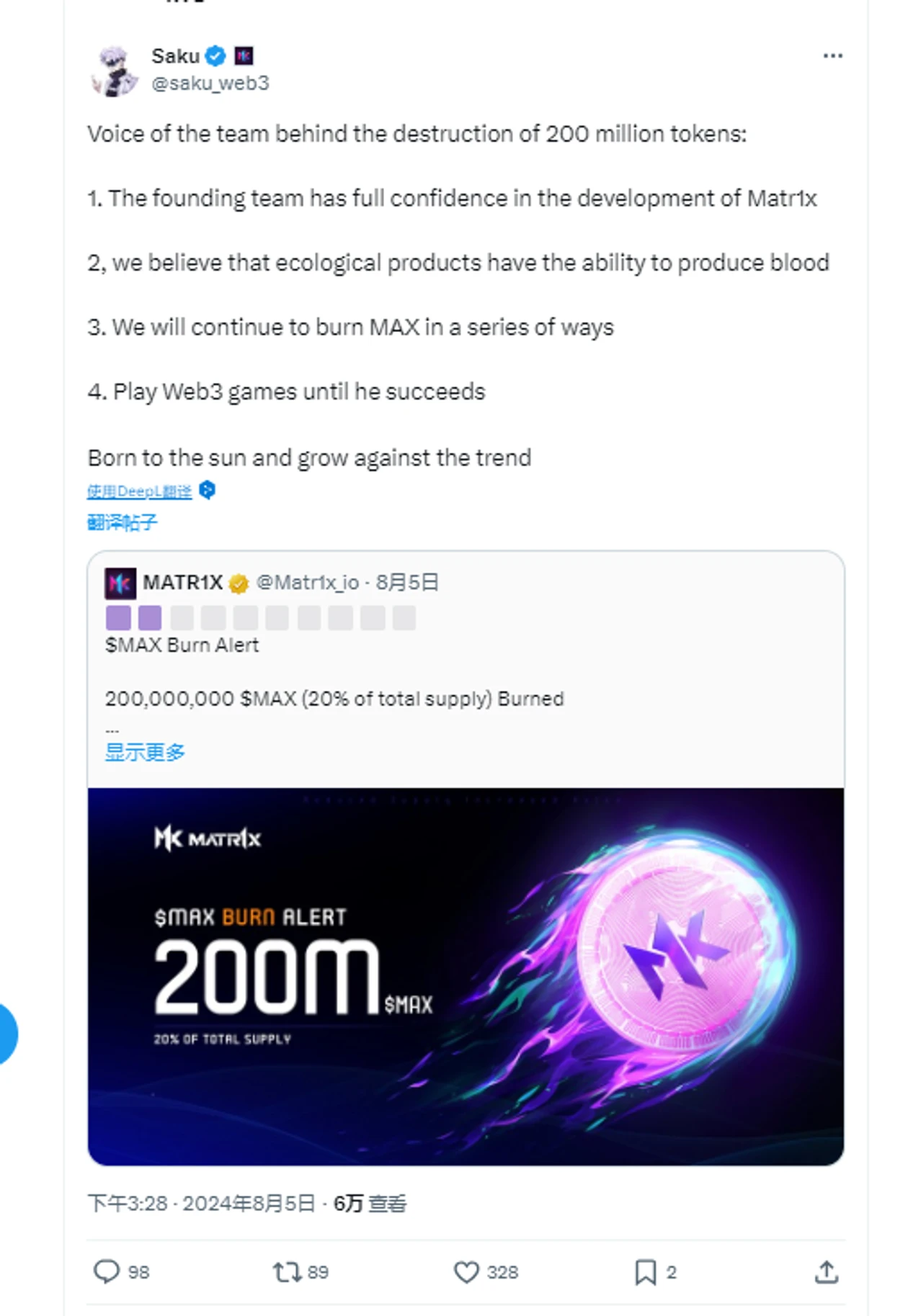Image resolution: width=908 pixels, height=1316 pixels.
Task: Click the Matr1x affiliate badge beside Saku
Action: (244, 55)
